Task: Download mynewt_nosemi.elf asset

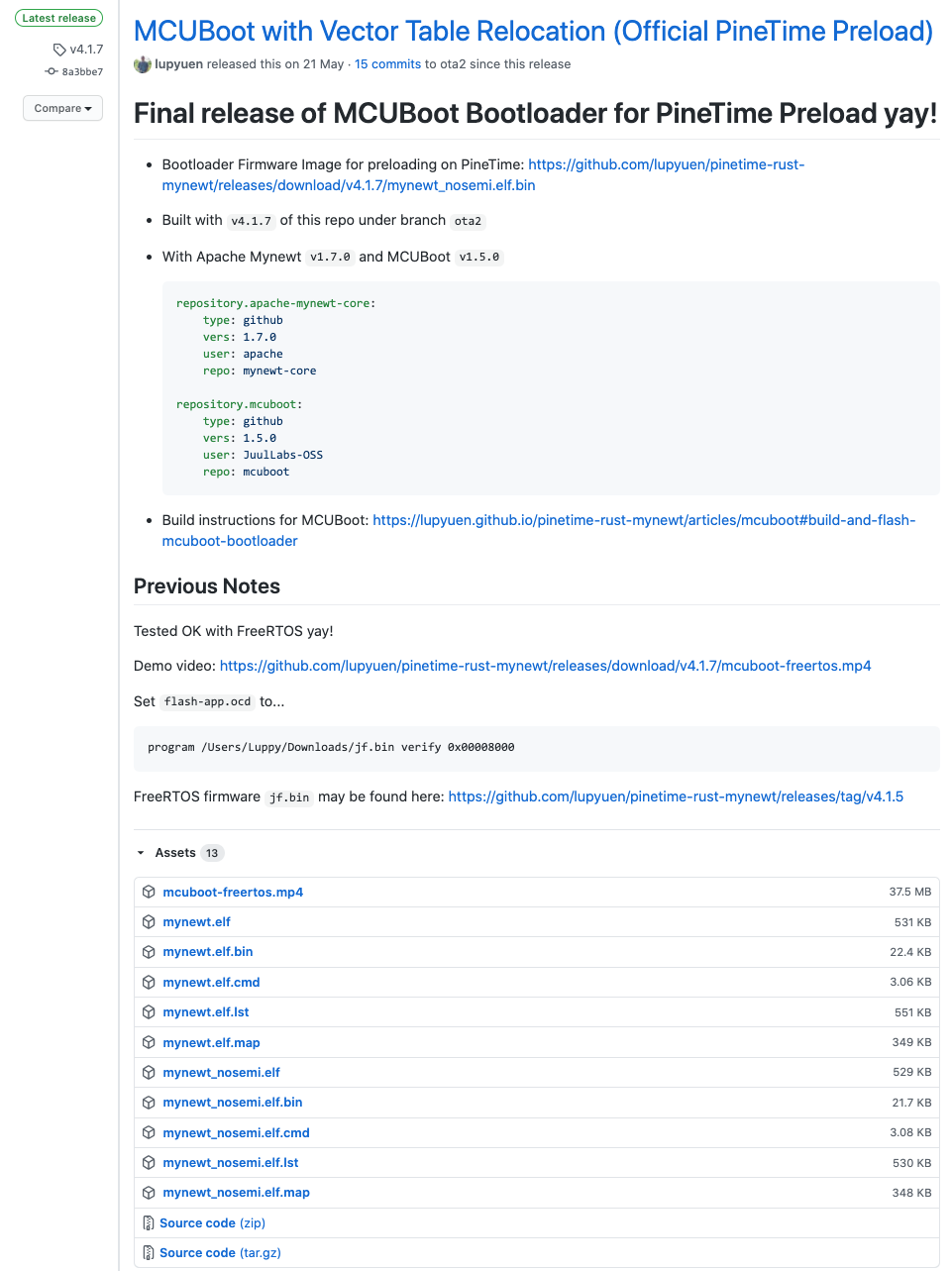Action: click(221, 1072)
